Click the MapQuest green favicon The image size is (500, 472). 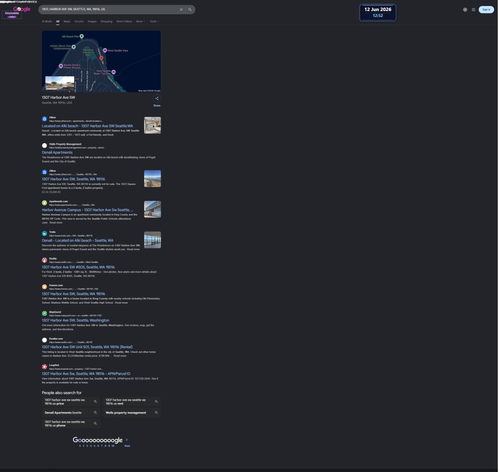pos(44,314)
